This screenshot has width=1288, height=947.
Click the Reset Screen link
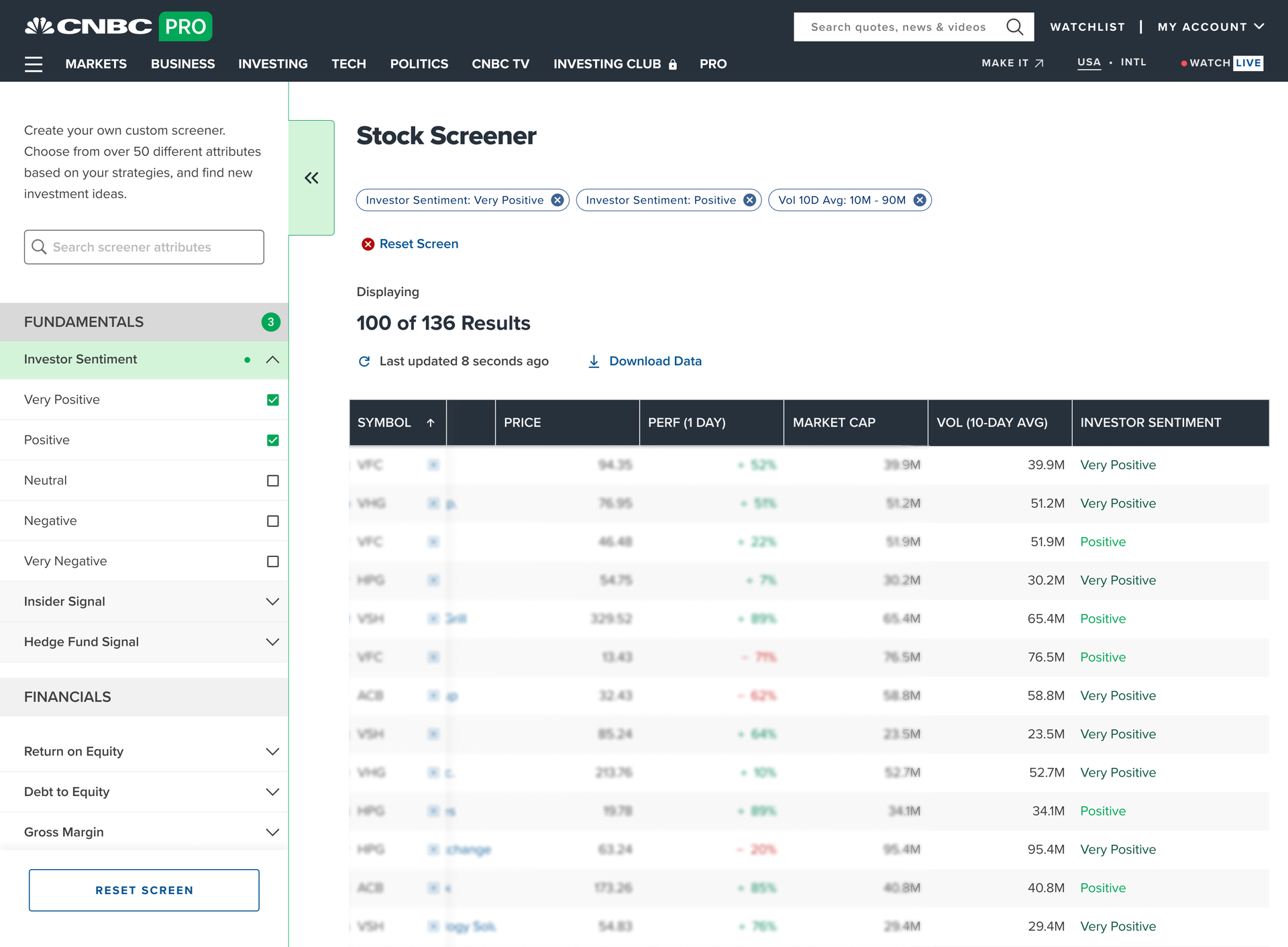[419, 244]
